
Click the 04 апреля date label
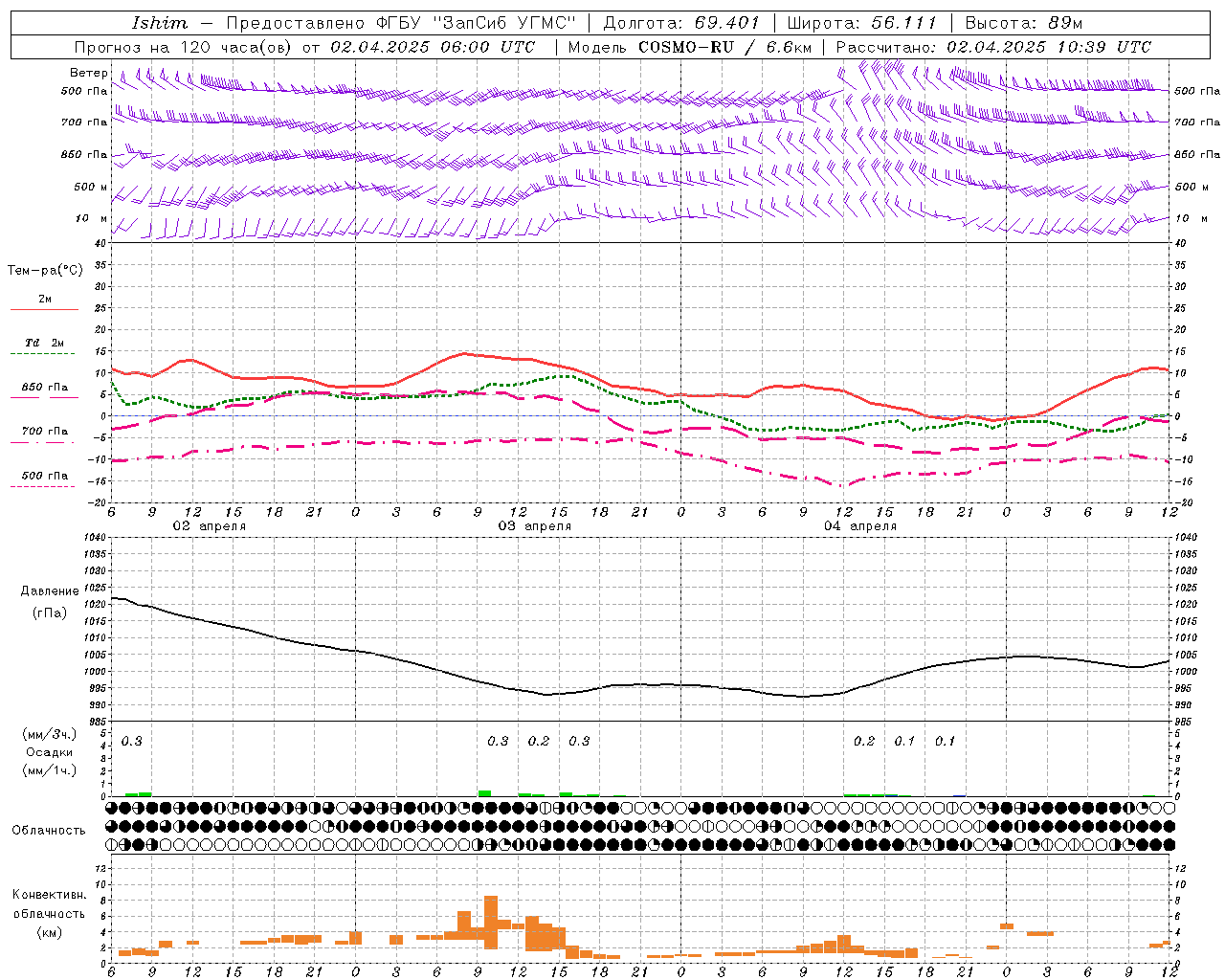pos(860,526)
